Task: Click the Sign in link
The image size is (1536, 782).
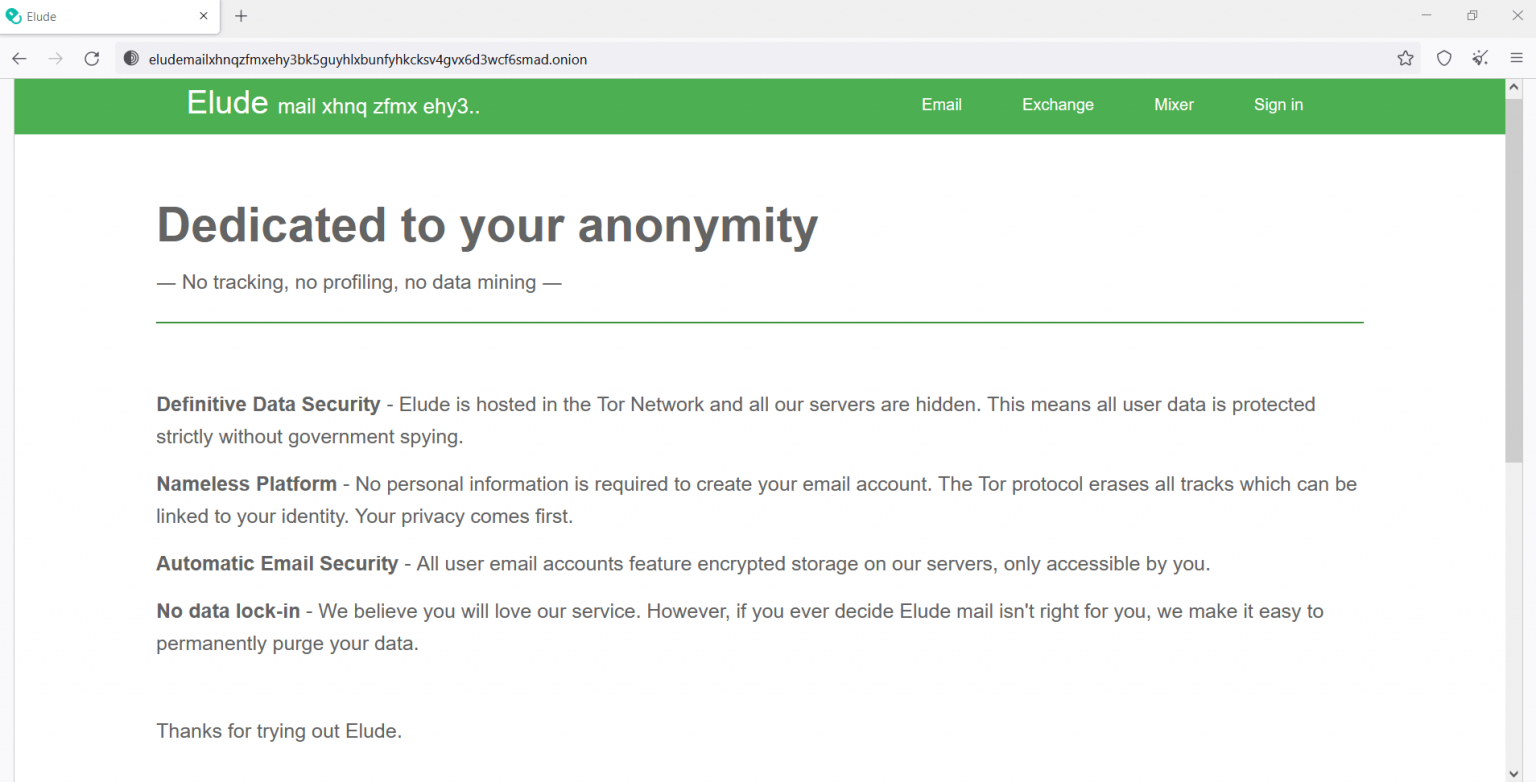Action: [x=1278, y=104]
